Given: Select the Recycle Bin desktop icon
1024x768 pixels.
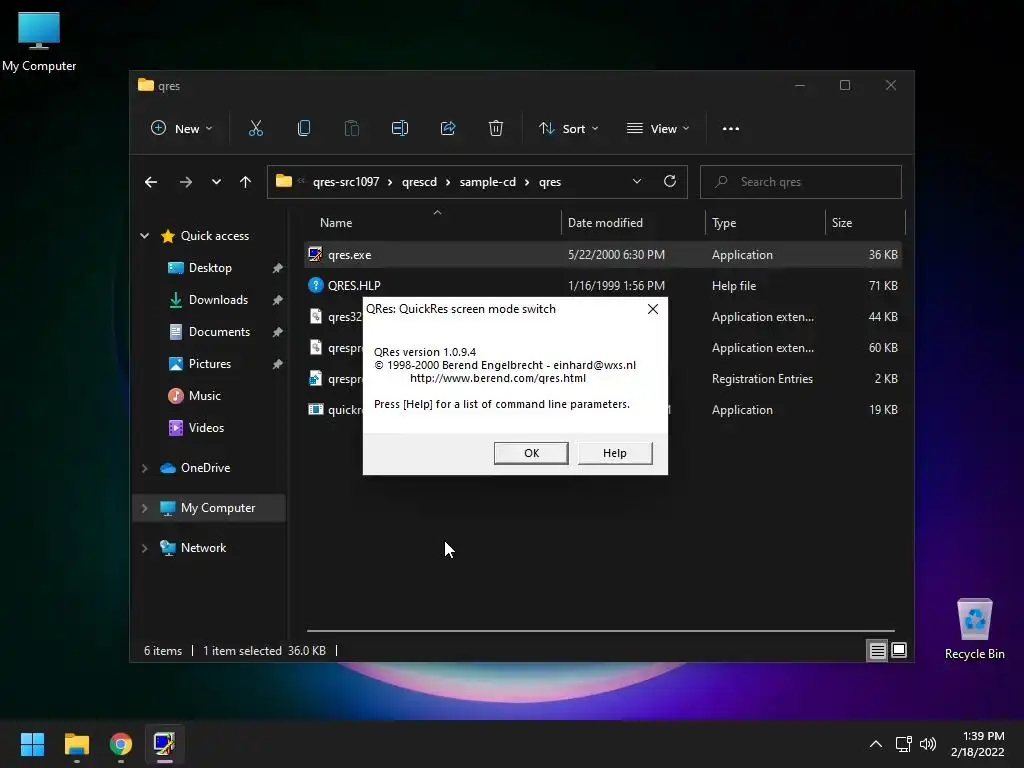Looking at the screenshot, I should pyautogui.click(x=974, y=629).
